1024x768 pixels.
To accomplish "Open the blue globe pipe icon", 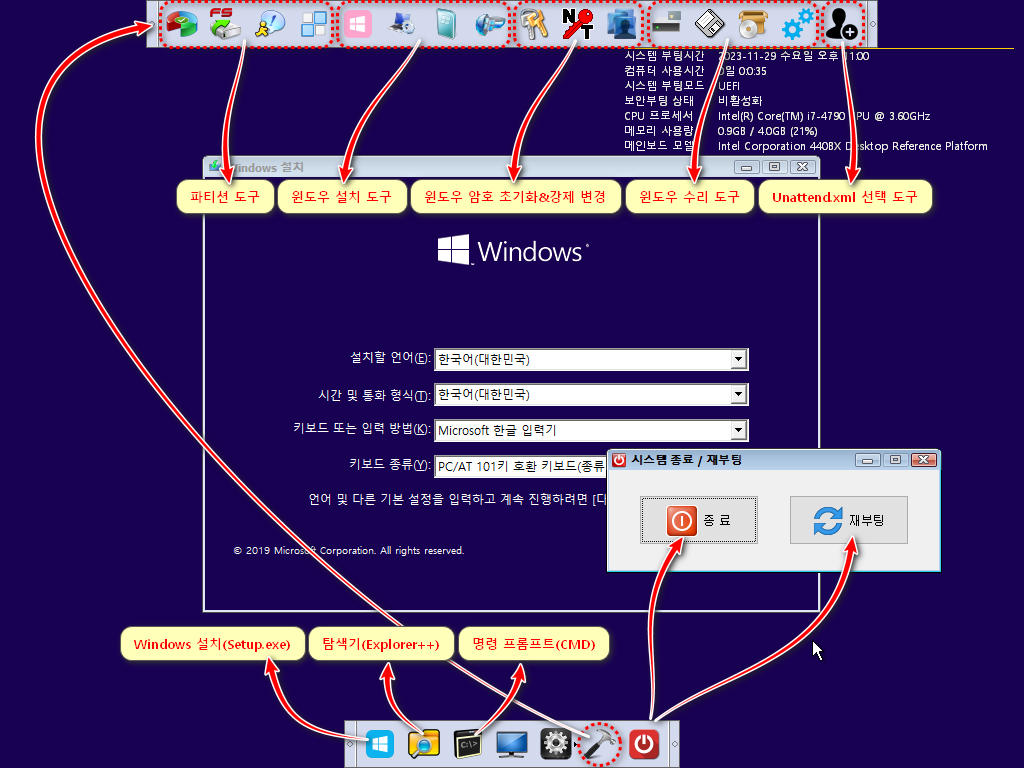I will point(490,24).
